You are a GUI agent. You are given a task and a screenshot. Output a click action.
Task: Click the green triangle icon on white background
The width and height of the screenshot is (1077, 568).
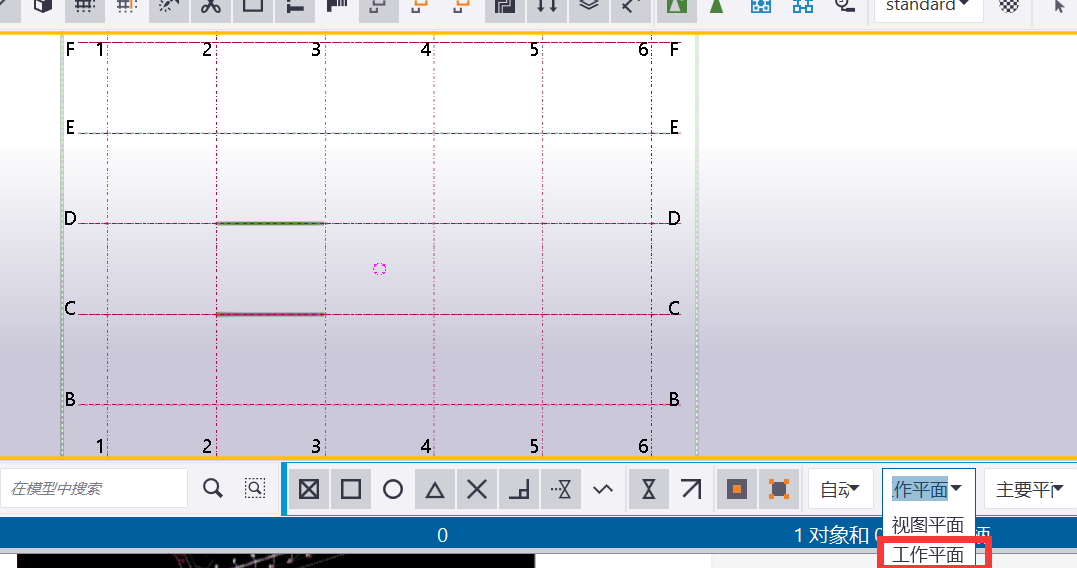pyautogui.click(x=716, y=7)
